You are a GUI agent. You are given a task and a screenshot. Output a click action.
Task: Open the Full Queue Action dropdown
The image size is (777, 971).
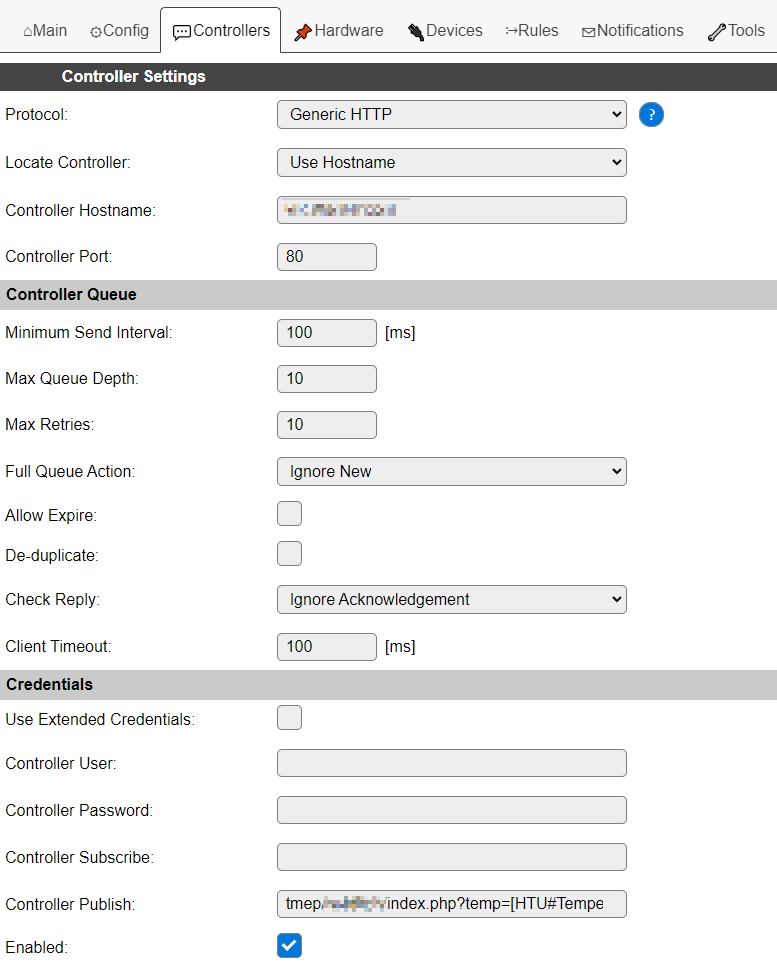[x=451, y=471]
